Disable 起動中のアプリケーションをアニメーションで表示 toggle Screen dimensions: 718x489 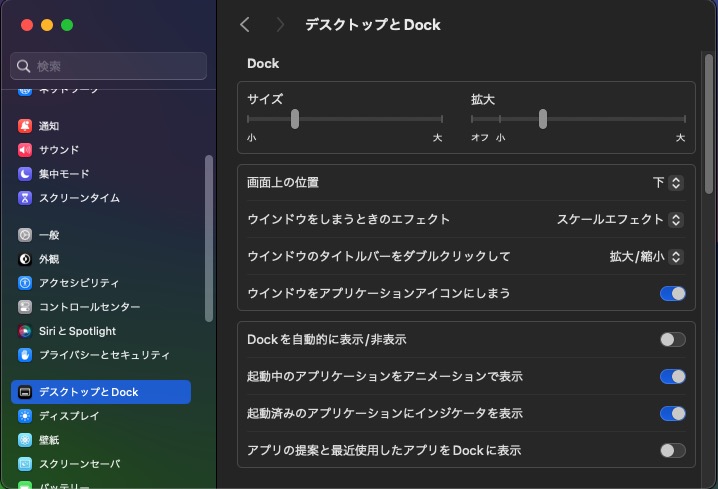coord(672,377)
